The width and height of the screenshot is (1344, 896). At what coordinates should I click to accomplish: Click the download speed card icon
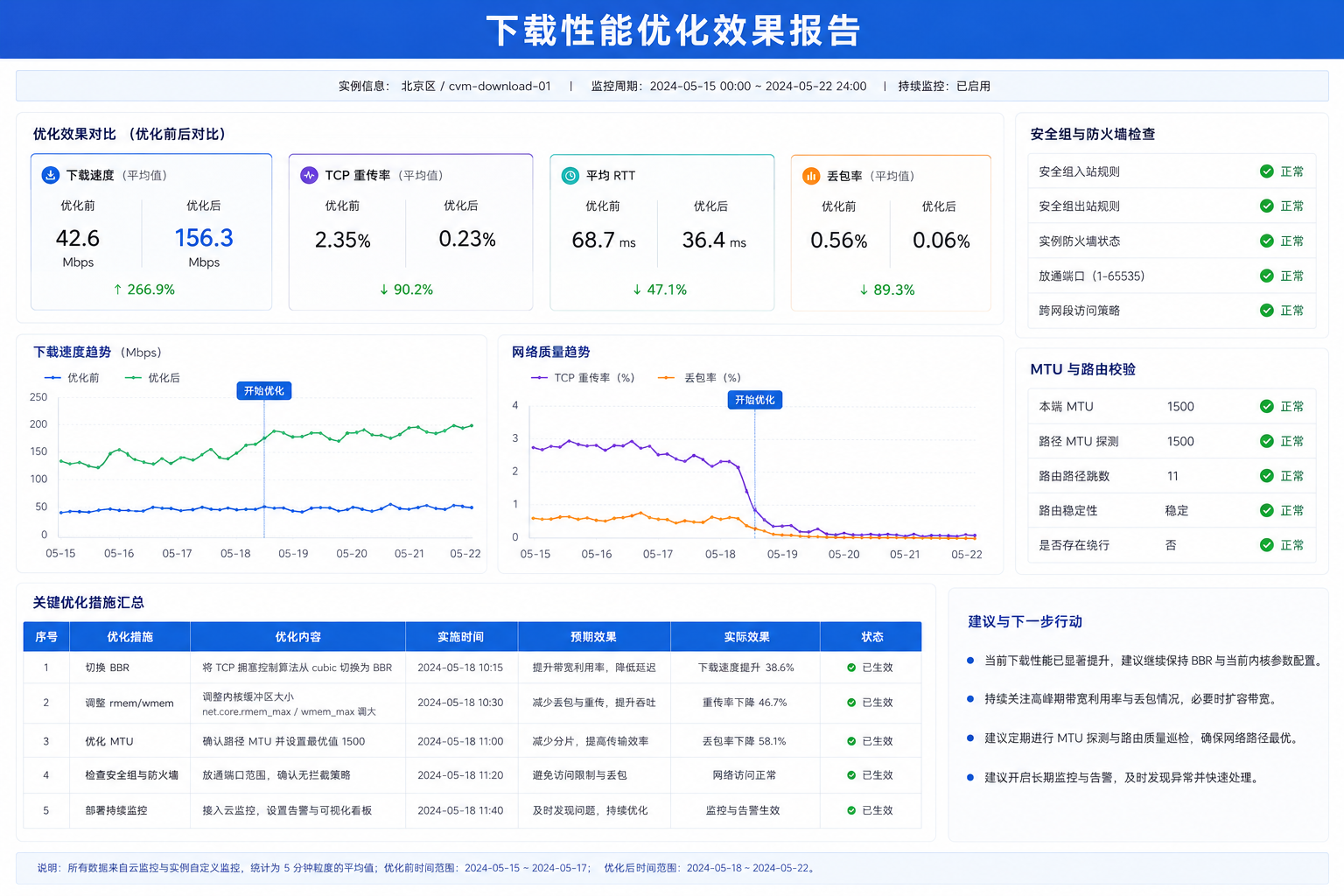click(51, 175)
